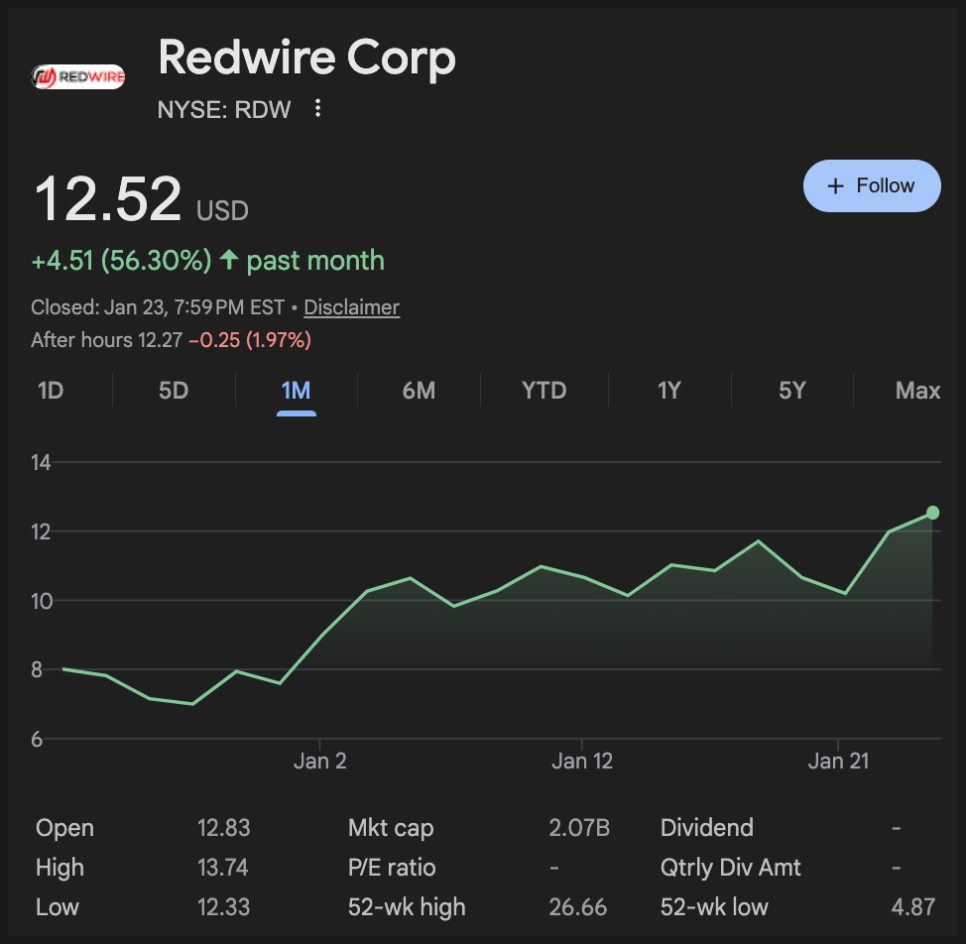The image size is (966, 944).
Task: Click the plus Follow button
Action: pyautogui.click(x=871, y=186)
